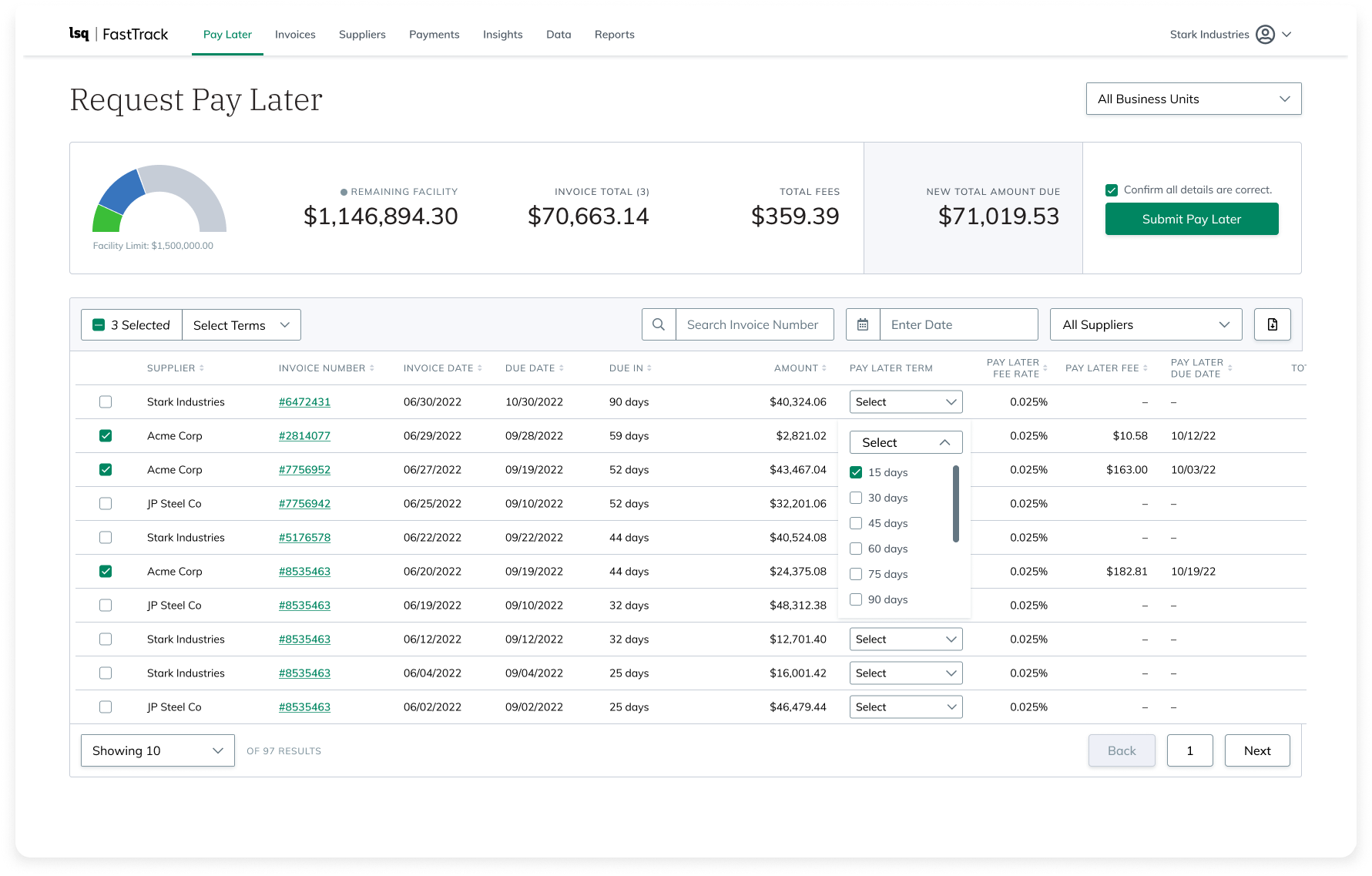
Task: Open term Select for $12,701.40 row
Action: coord(906,639)
